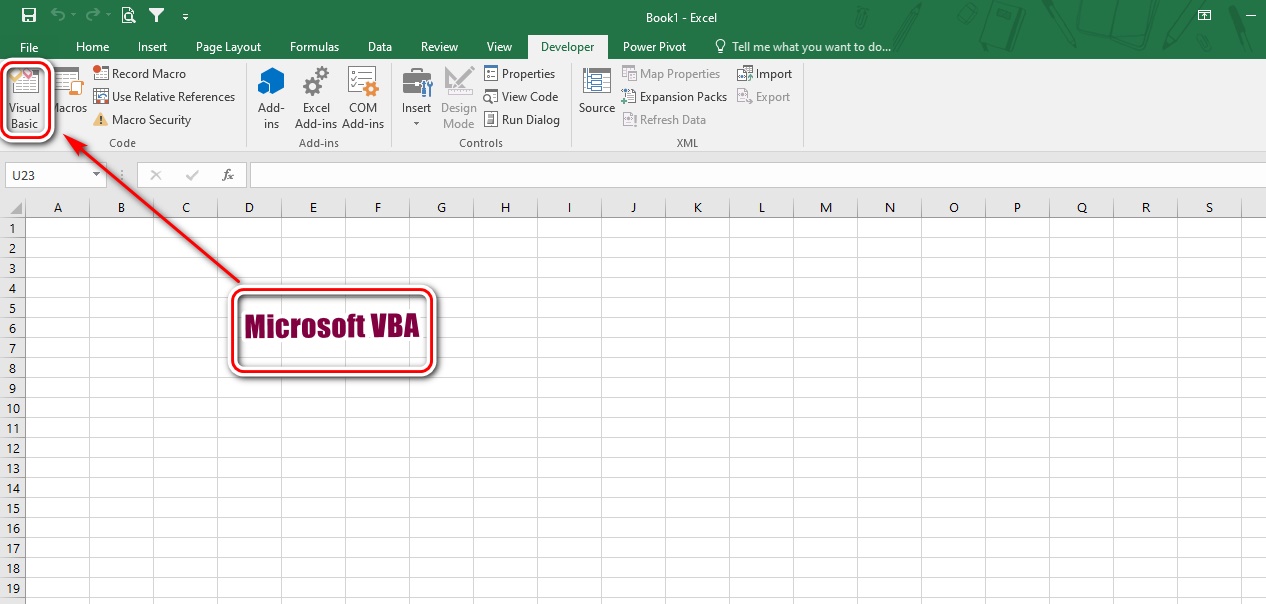Viewport: 1266px width, 604px height.
Task: Click Export XML
Action: [763, 97]
